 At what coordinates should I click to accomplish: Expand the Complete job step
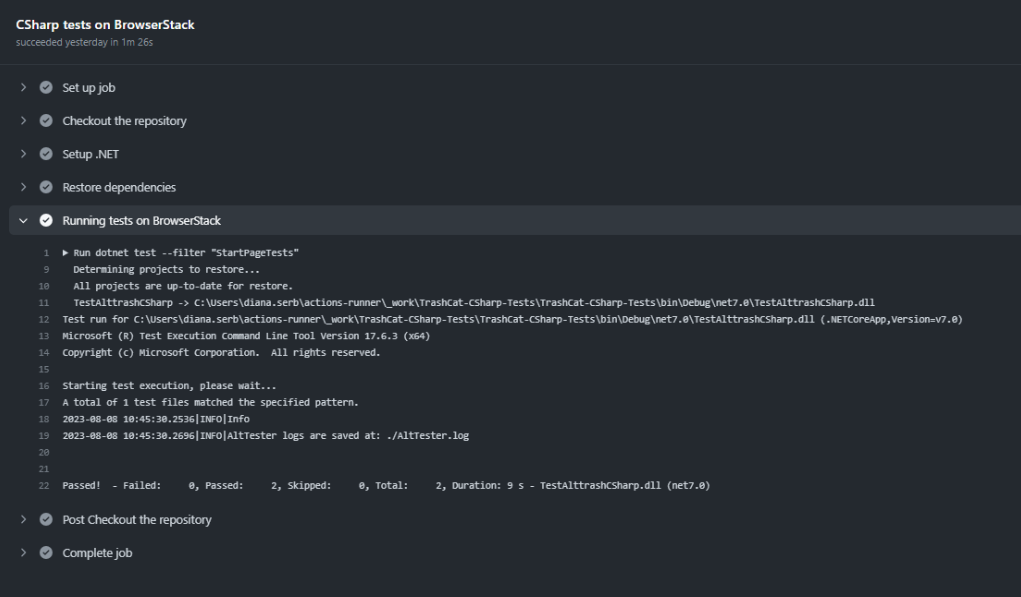pyautogui.click(x=23, y=552)
